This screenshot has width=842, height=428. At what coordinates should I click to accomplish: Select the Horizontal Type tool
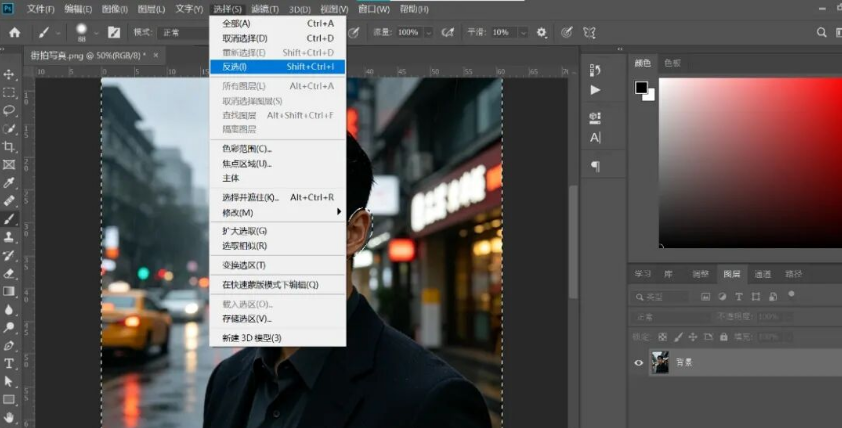(x=9, y=364)
